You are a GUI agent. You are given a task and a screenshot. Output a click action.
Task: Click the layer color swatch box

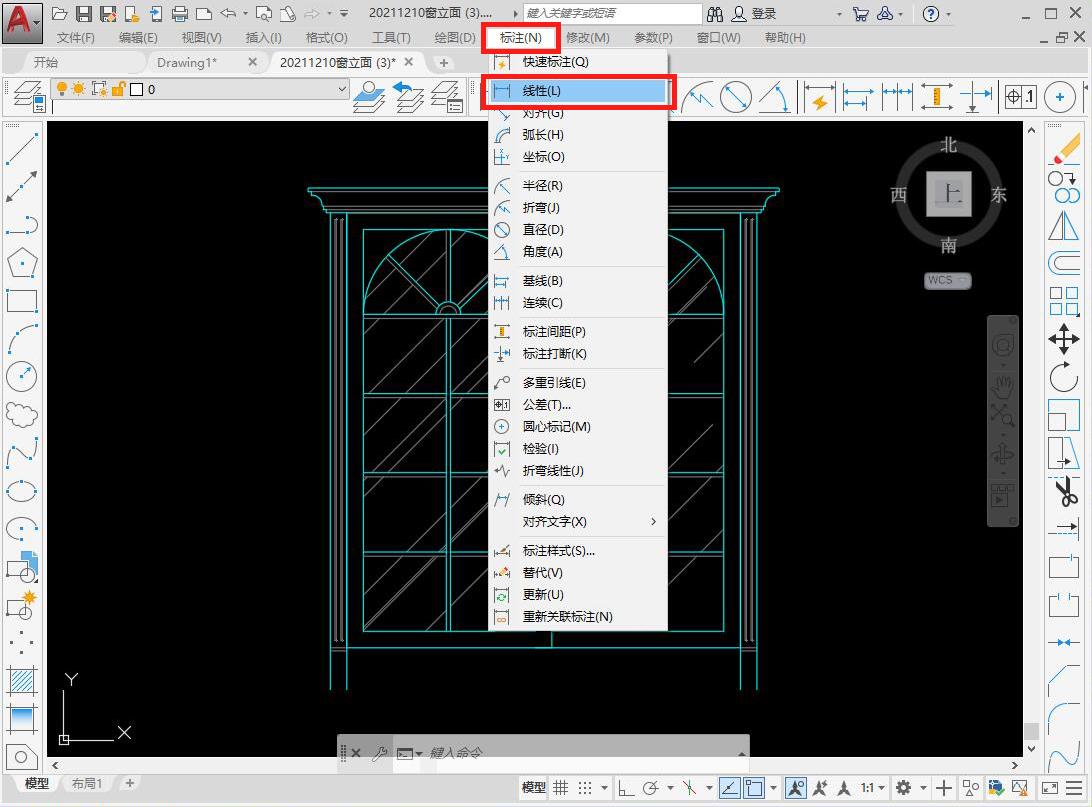coord(137,89)
